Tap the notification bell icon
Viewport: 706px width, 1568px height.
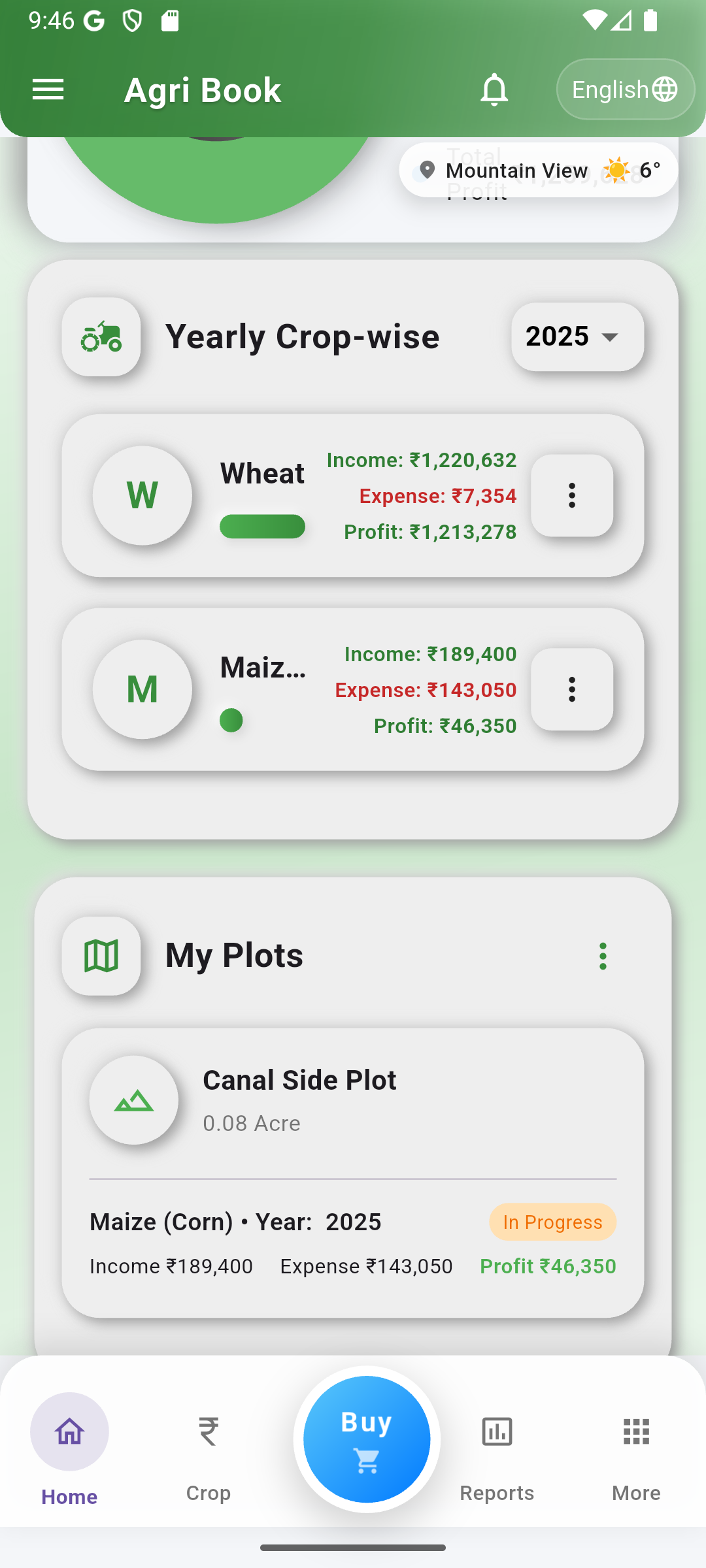[x=494, y=90]
